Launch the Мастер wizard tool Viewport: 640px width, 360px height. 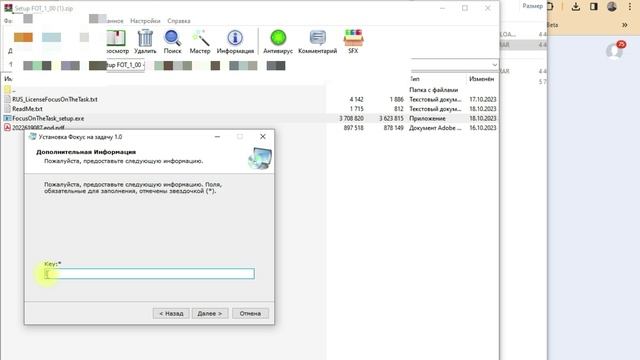point(200,41)
